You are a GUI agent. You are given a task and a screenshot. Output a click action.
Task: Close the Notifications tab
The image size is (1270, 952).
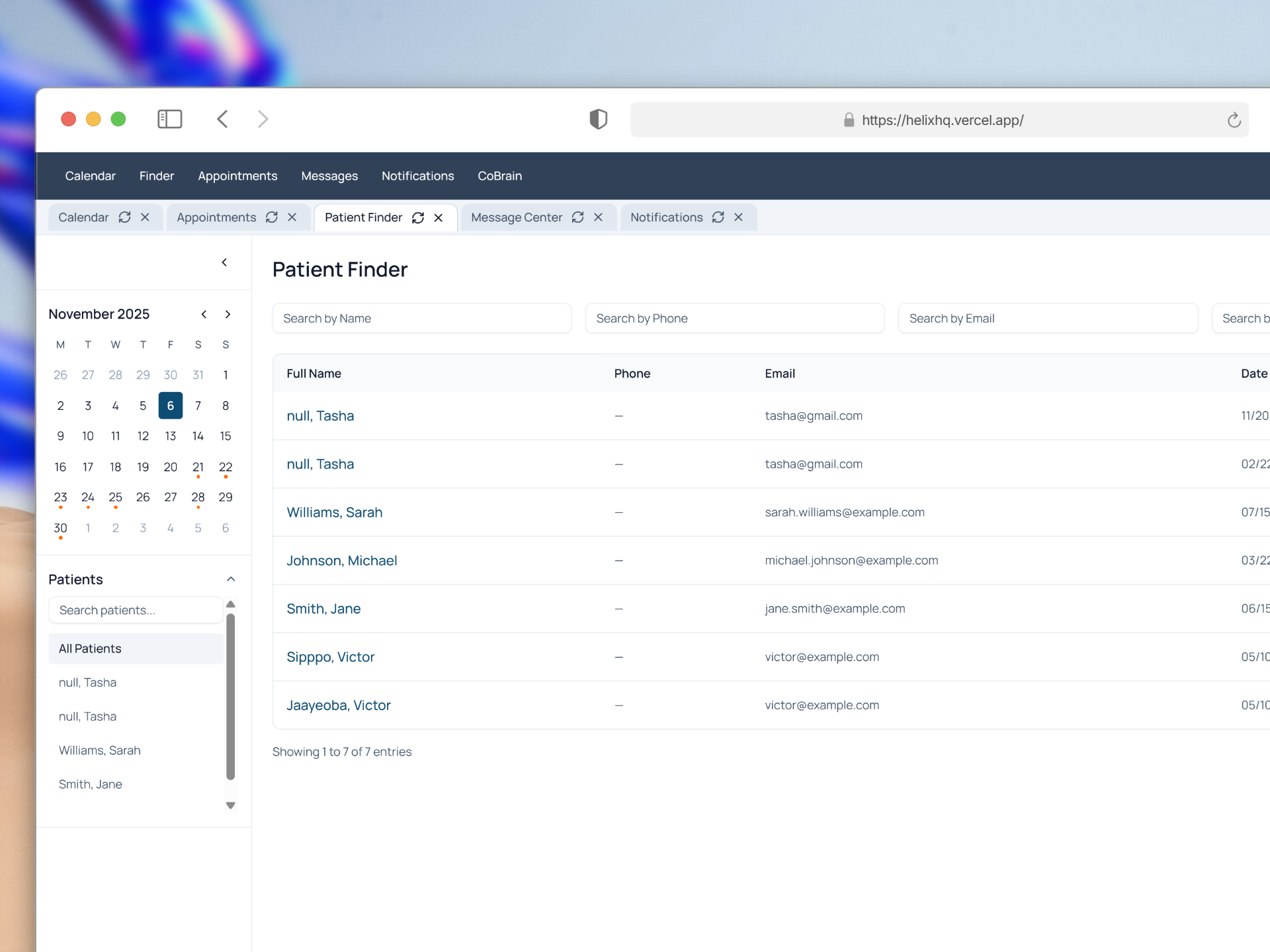[x=739, y=218]
